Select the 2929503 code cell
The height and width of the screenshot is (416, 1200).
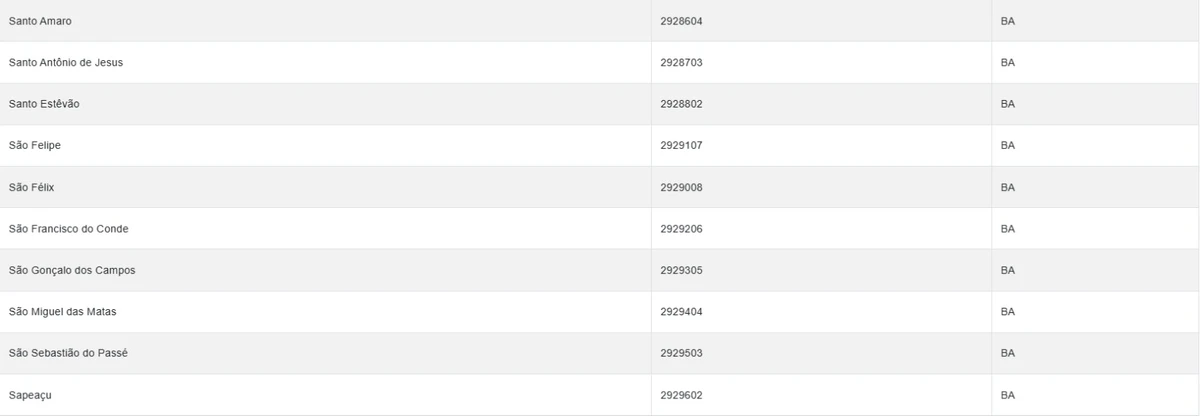click(x=681, y=354)
